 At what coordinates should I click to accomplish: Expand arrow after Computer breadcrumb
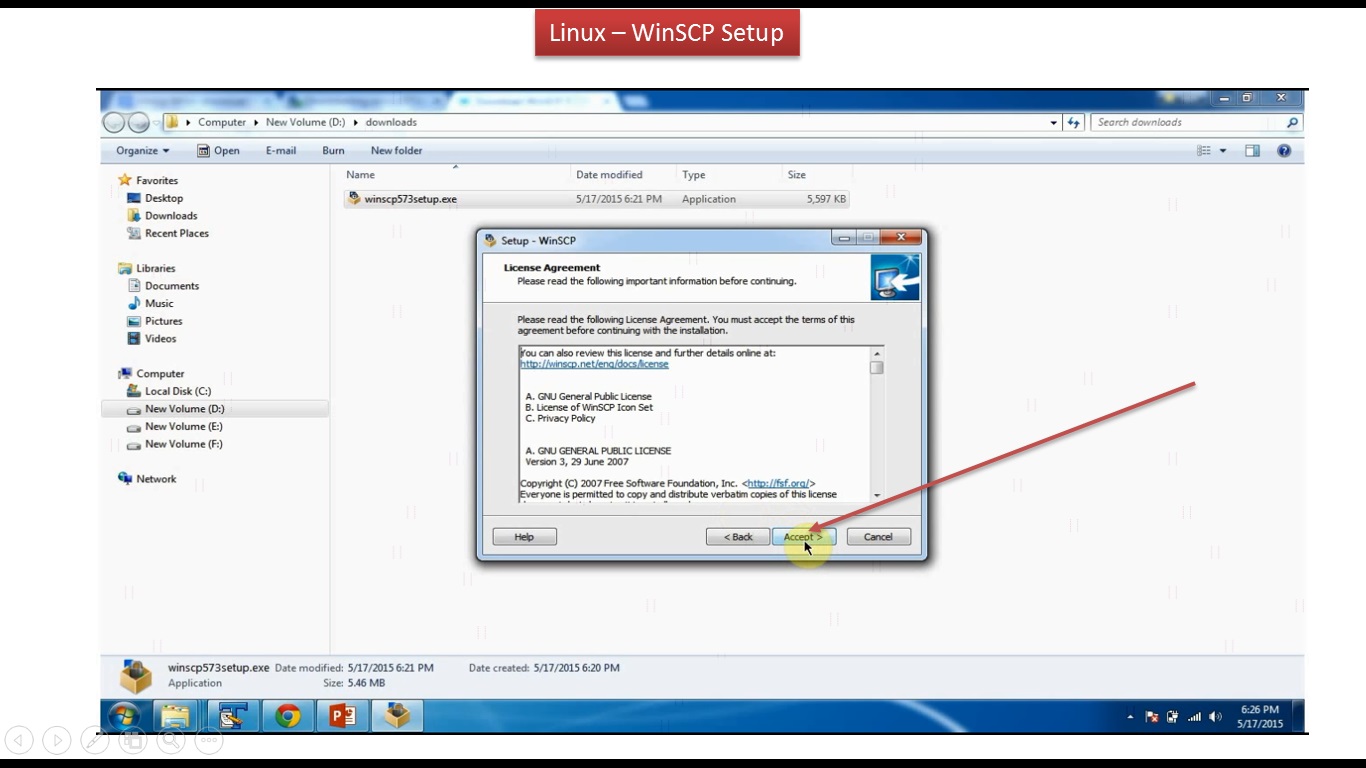[x=256, y=122]
